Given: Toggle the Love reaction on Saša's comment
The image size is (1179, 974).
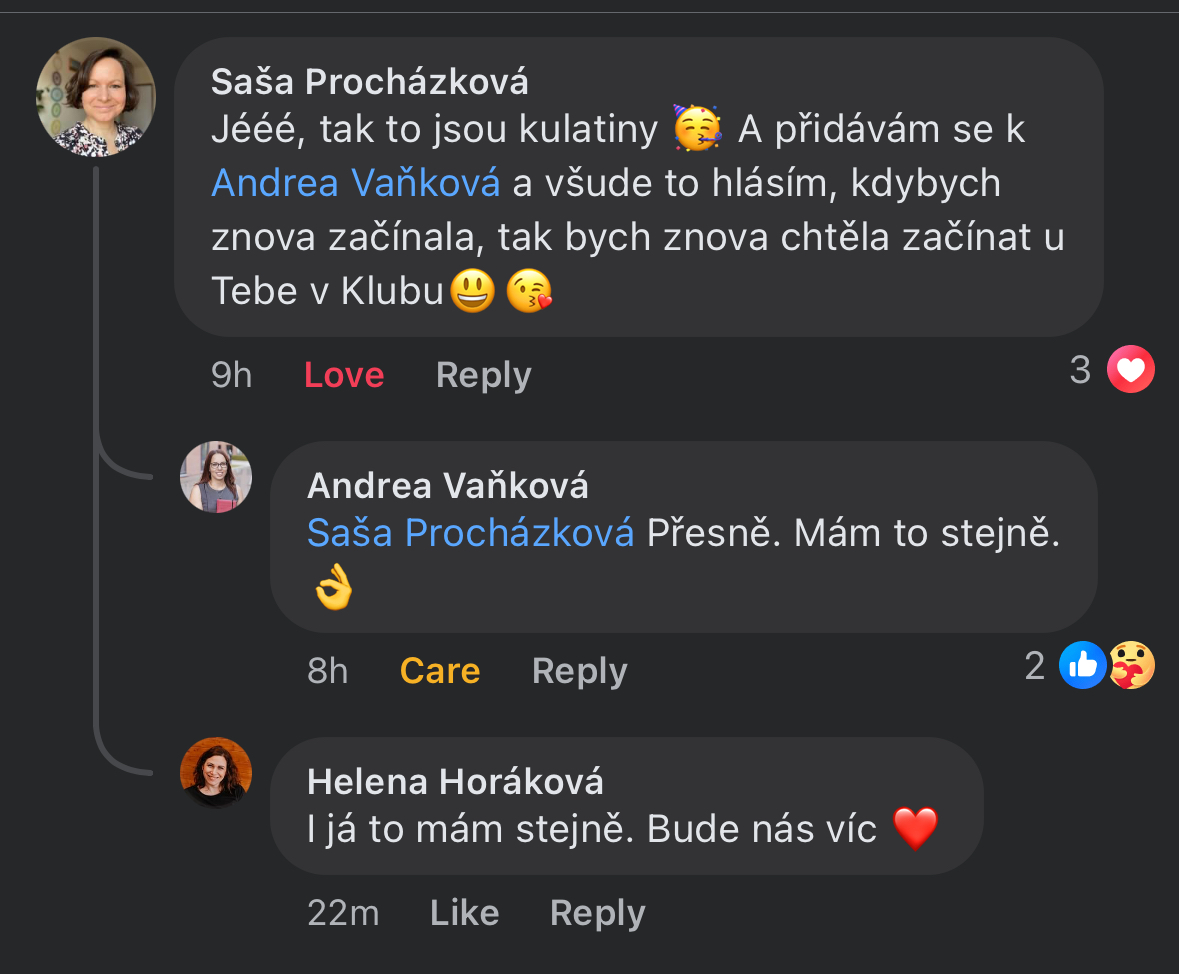Looking at the screenshot, I should 344,375.
